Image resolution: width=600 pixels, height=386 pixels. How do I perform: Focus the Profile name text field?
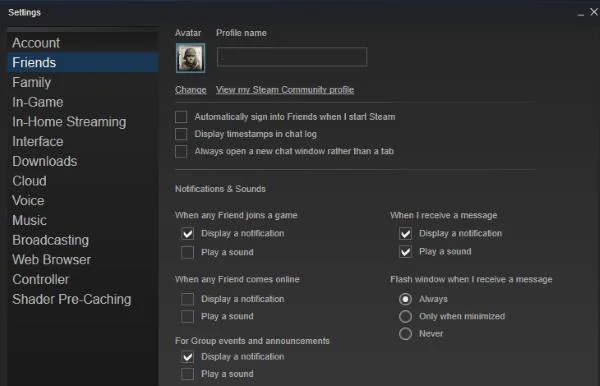292,57
